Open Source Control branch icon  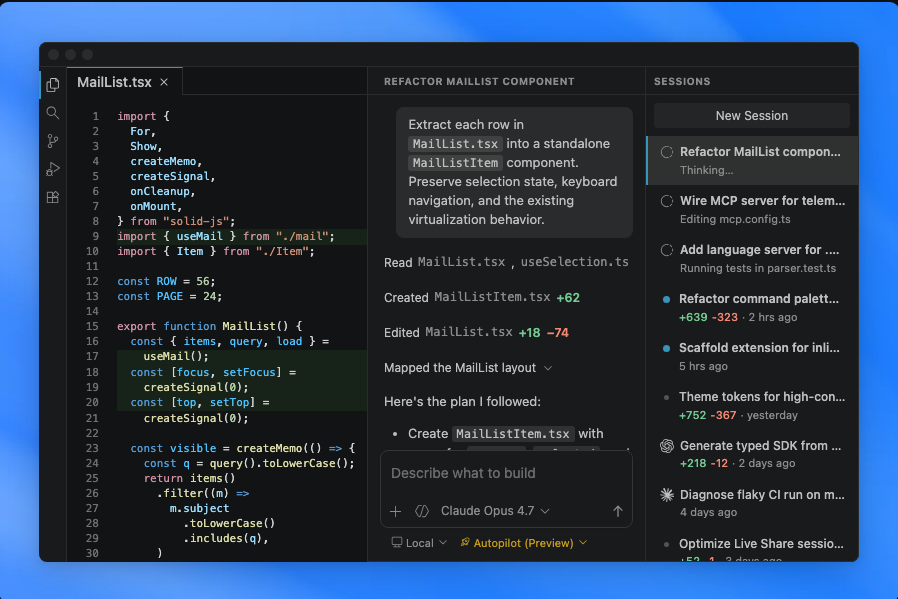point(53,141)
